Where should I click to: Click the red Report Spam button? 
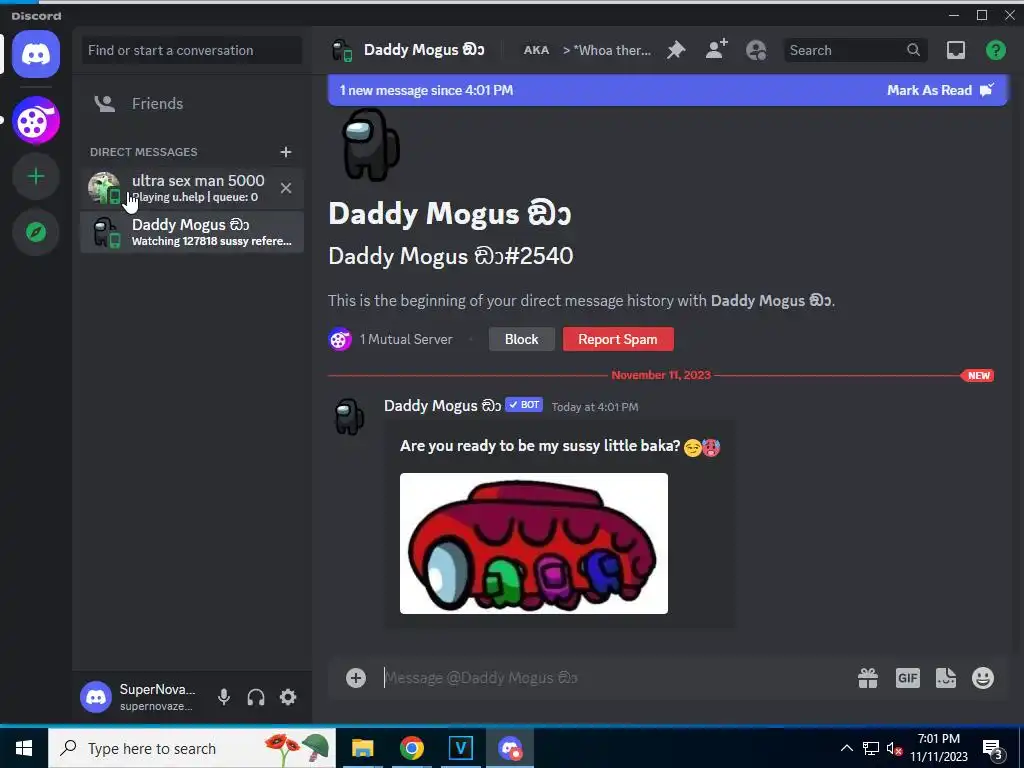pos(618,340)
